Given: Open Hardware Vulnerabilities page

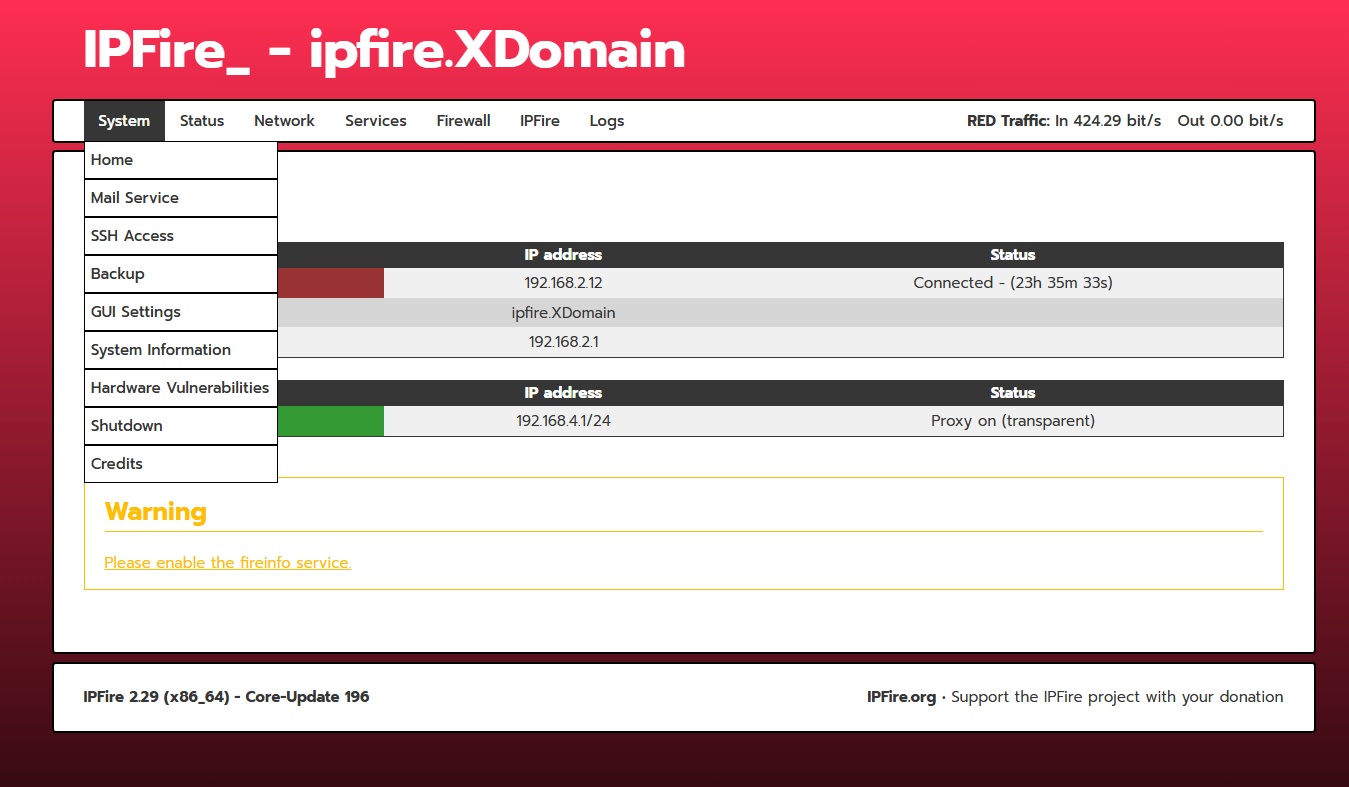Looking at the screenshot, I should click(x=180, y=388).
